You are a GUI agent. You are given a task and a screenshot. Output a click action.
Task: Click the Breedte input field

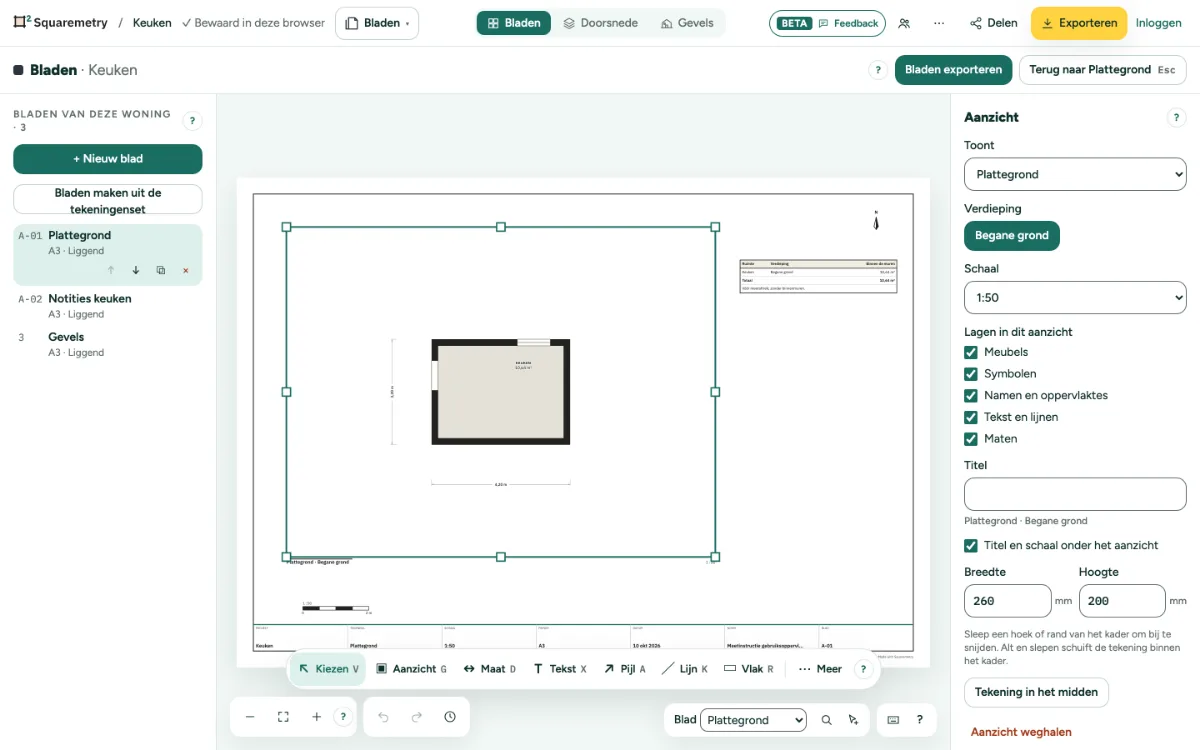click(1008, 601)
